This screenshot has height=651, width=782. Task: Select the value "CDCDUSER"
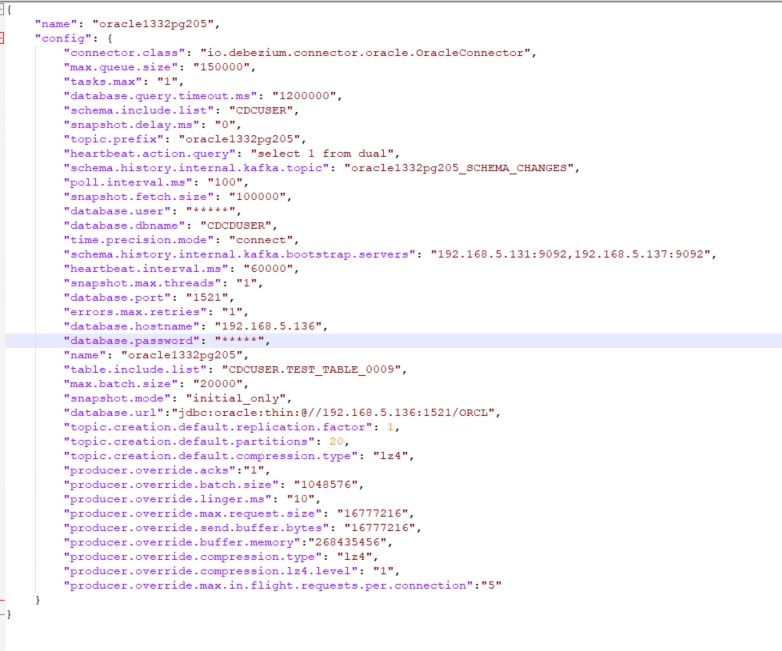(236, 226)
